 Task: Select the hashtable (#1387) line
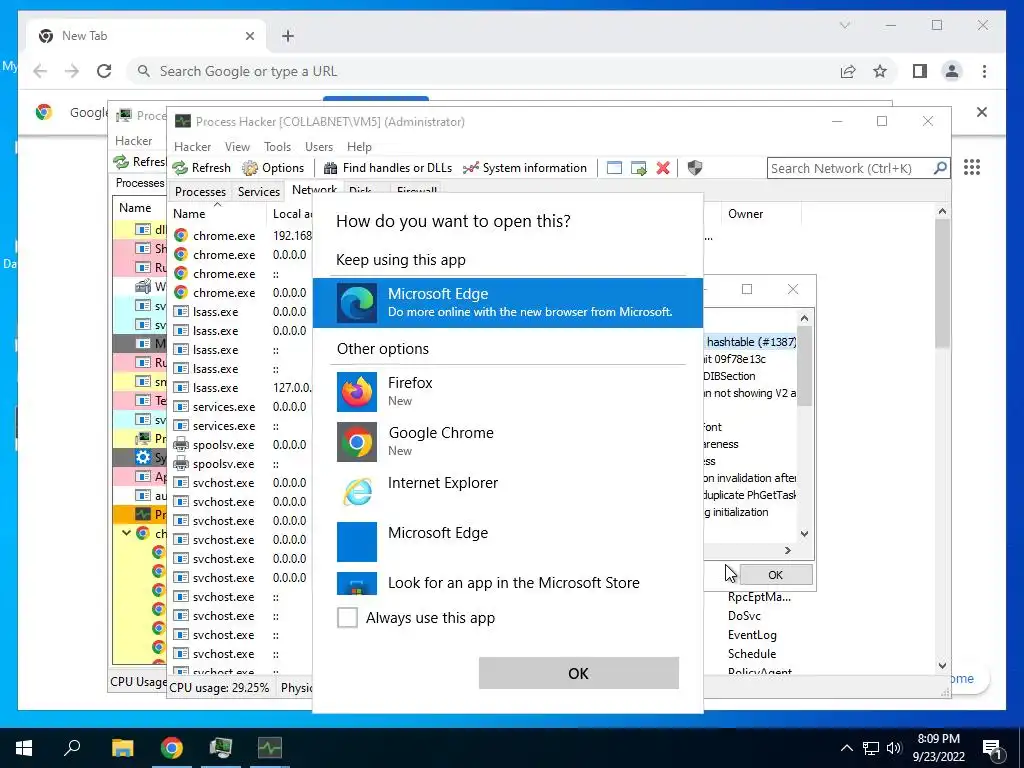(750, 342)
